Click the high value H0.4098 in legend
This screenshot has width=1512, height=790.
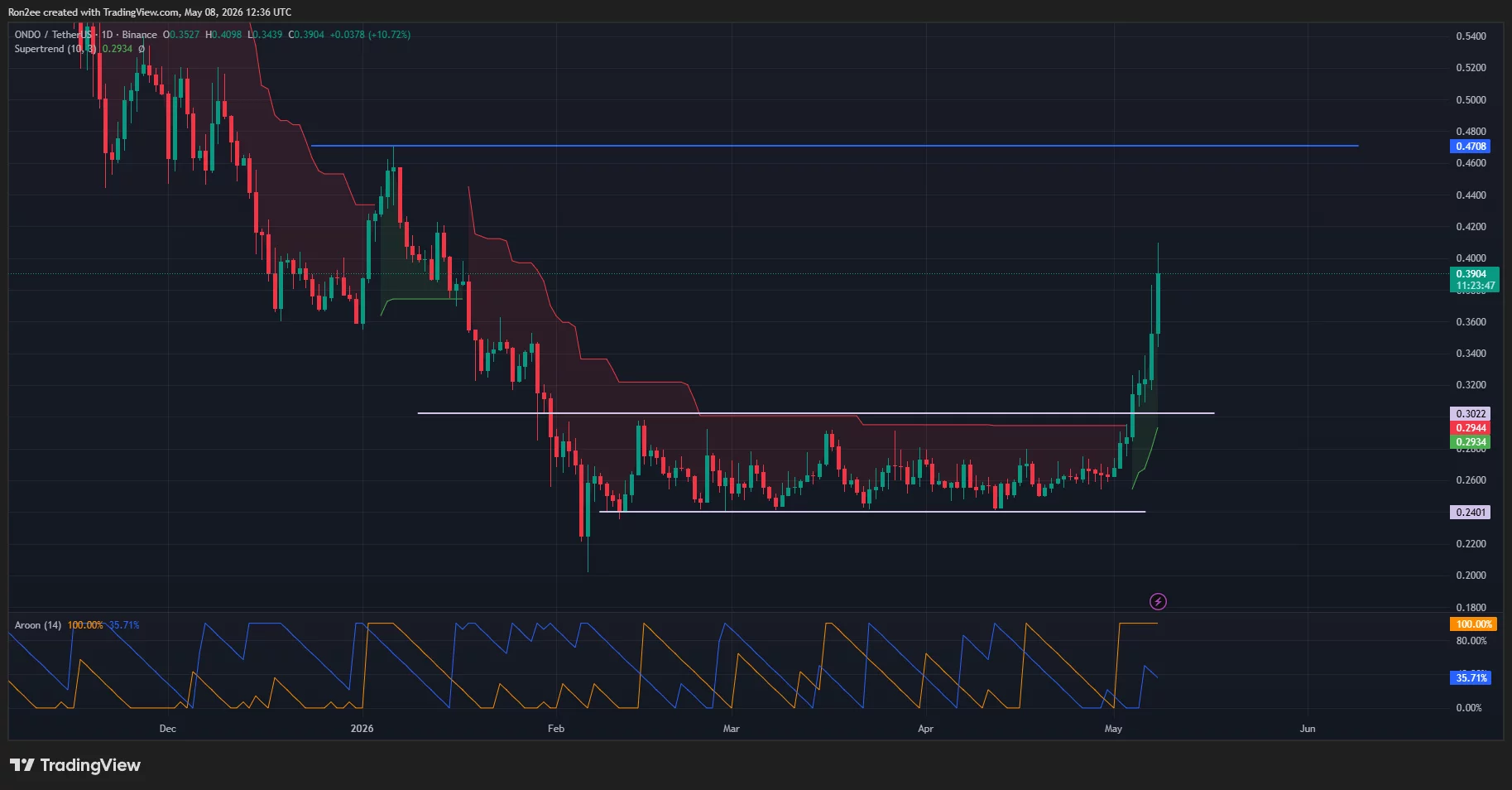[223, 35]
